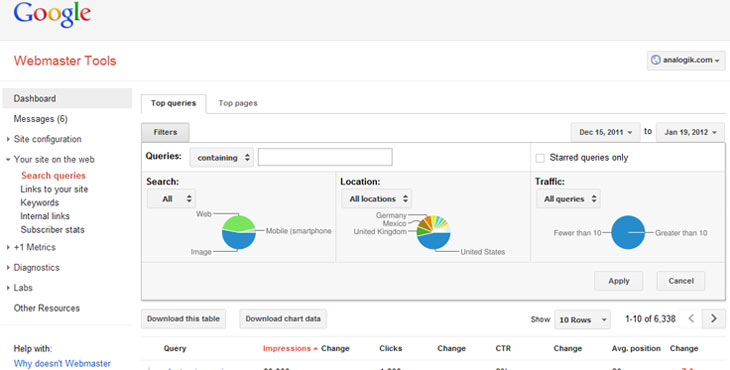
Task: Open Other Resources in the sidebar
Action: pos(47,308)
